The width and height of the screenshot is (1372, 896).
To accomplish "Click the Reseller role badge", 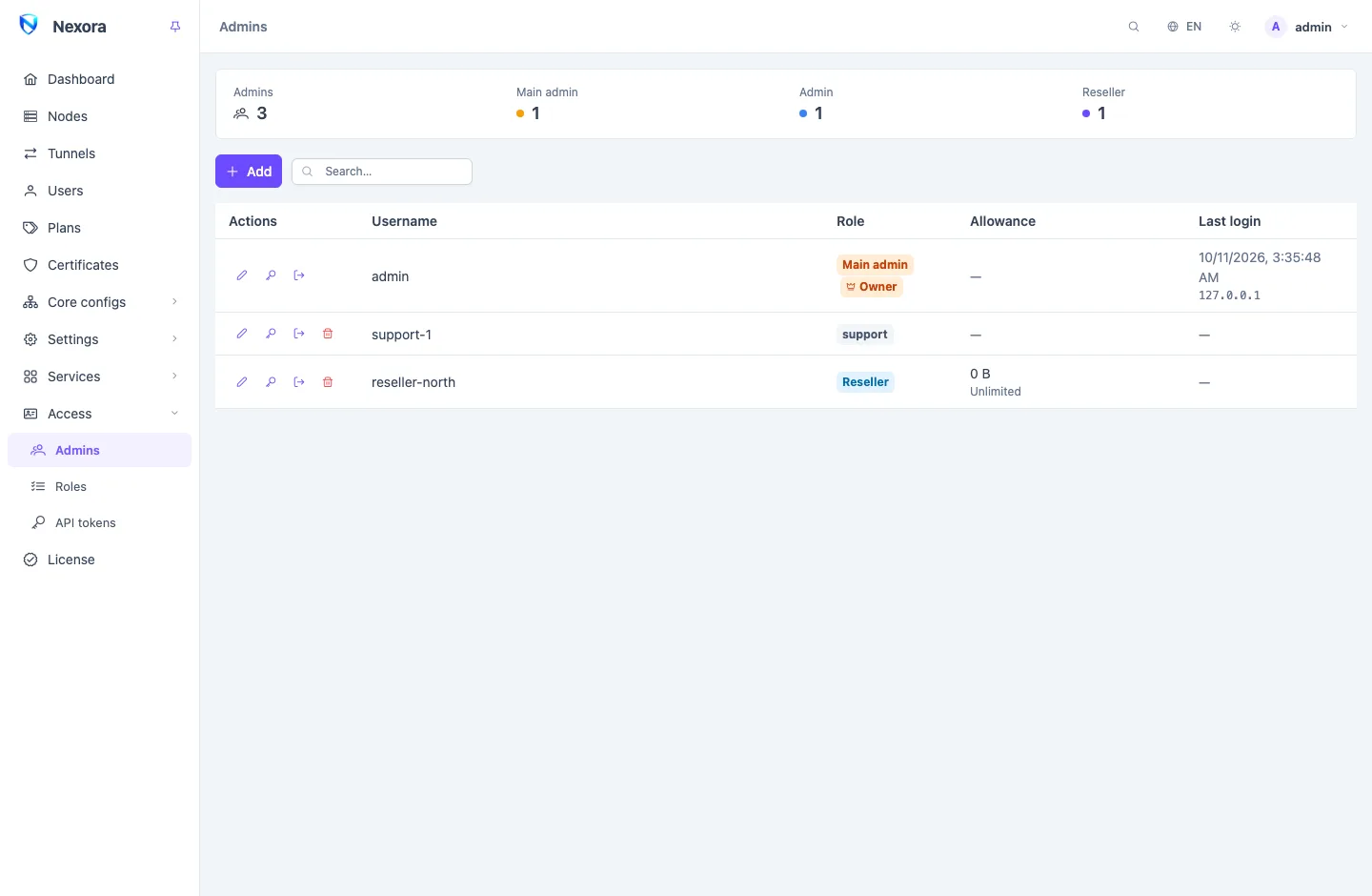I will [865, 382].
